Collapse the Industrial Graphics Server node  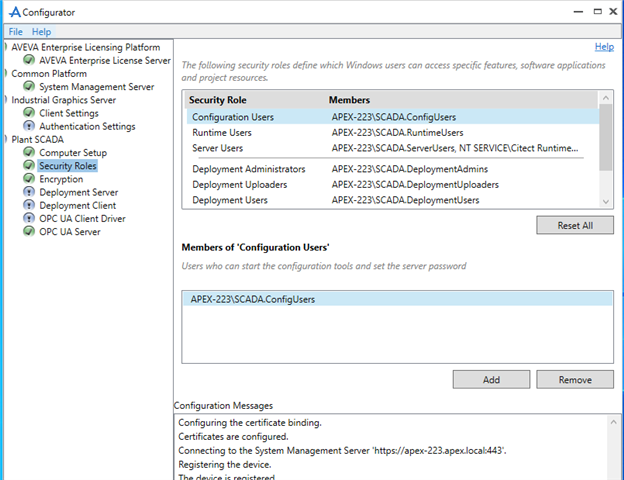coord(6,100)
